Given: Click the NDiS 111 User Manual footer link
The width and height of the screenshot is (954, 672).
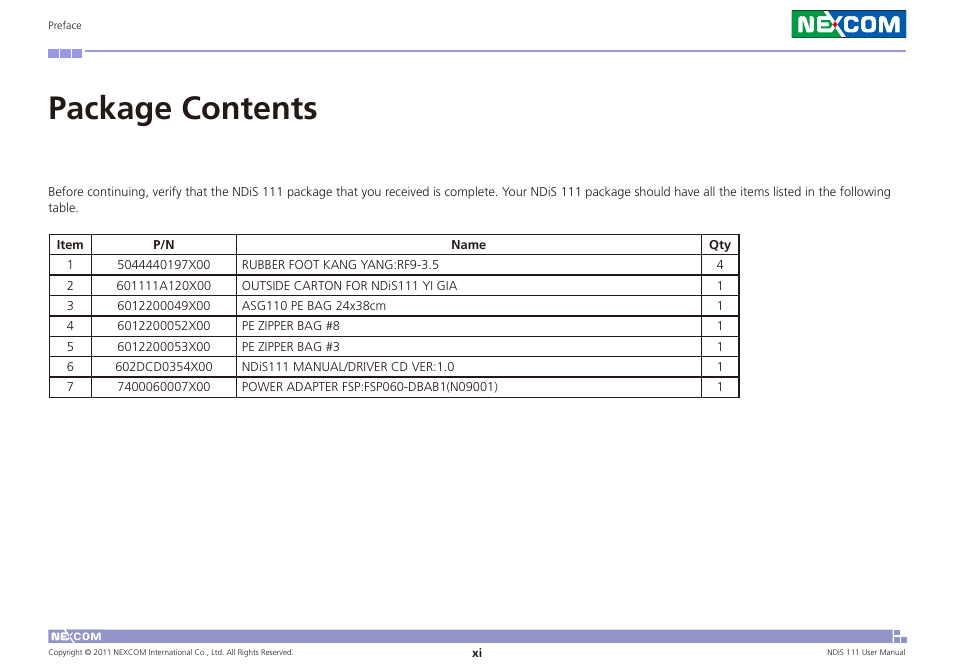Looking at the screenshot, I should pos(866,652).
